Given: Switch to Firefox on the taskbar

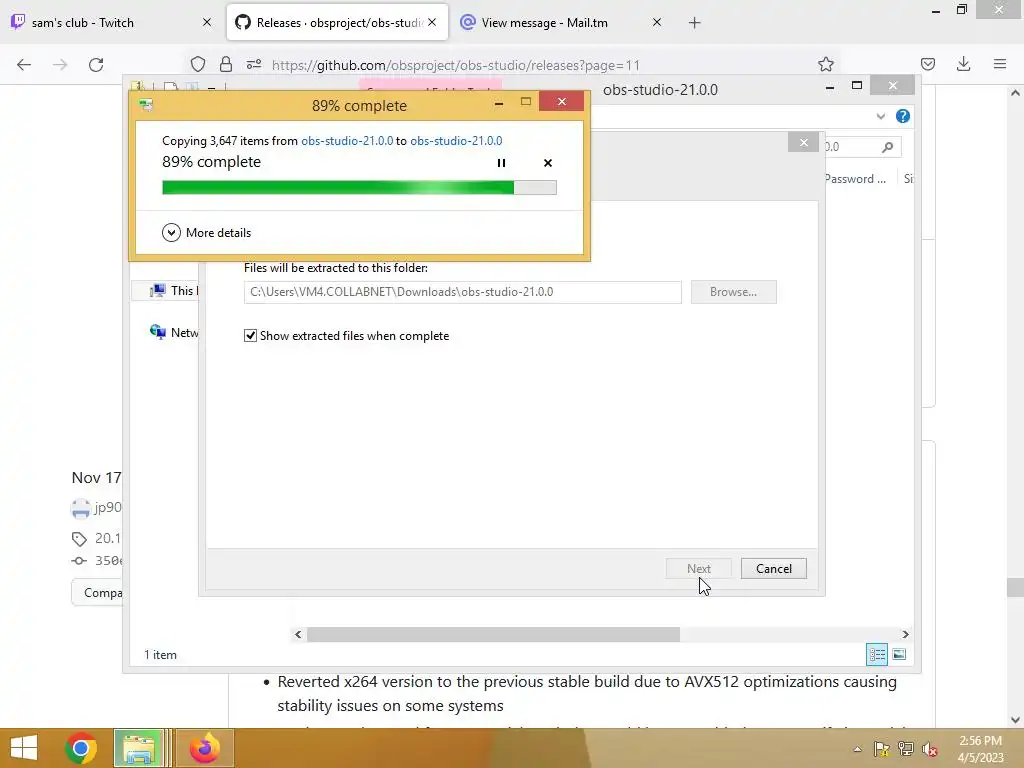Looking at the screenshot, I should point(205,748).
